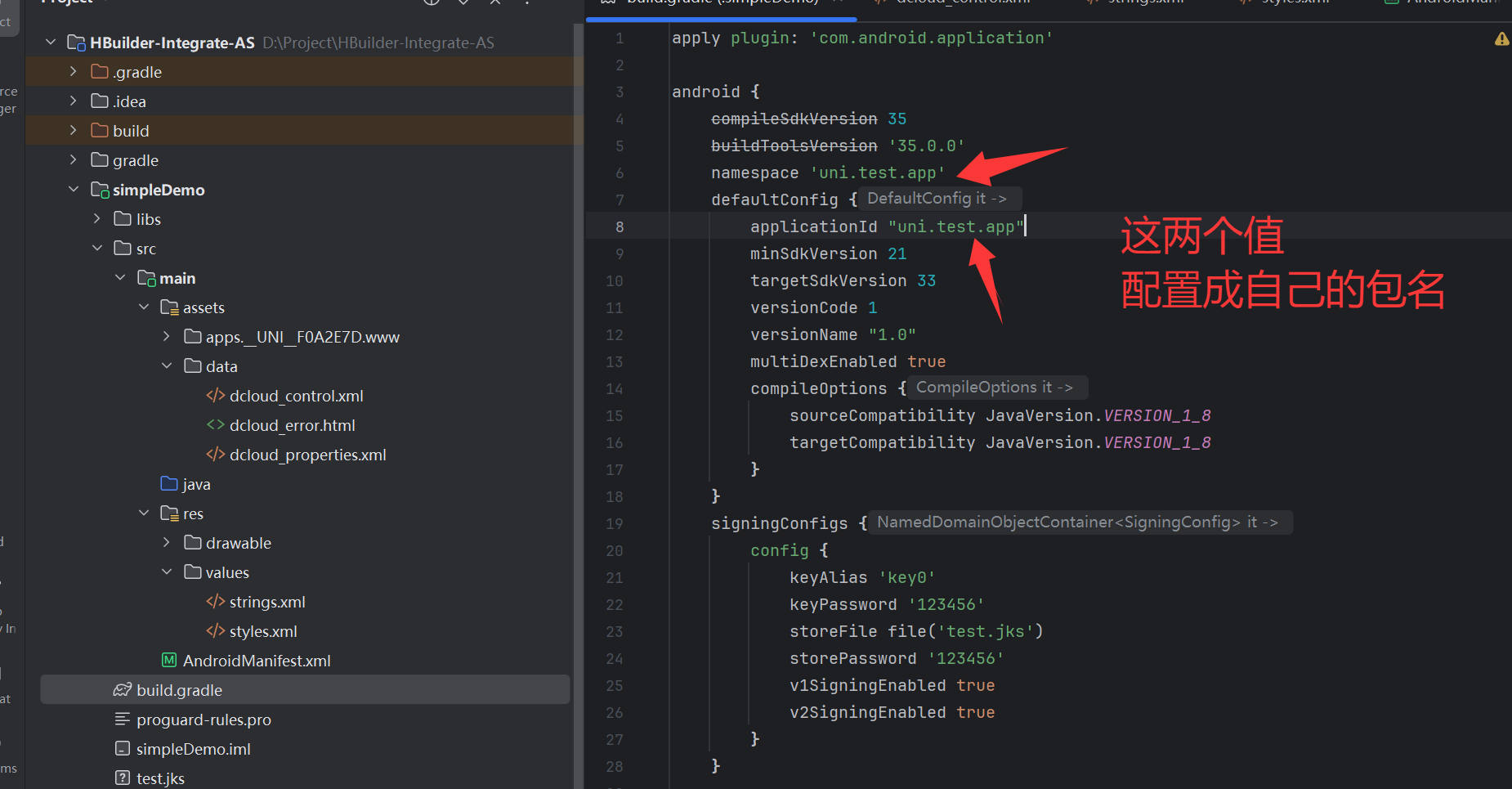Click the libs folder icon
This screenshot has height=789, width=1512.
click(x=123, y=218)
